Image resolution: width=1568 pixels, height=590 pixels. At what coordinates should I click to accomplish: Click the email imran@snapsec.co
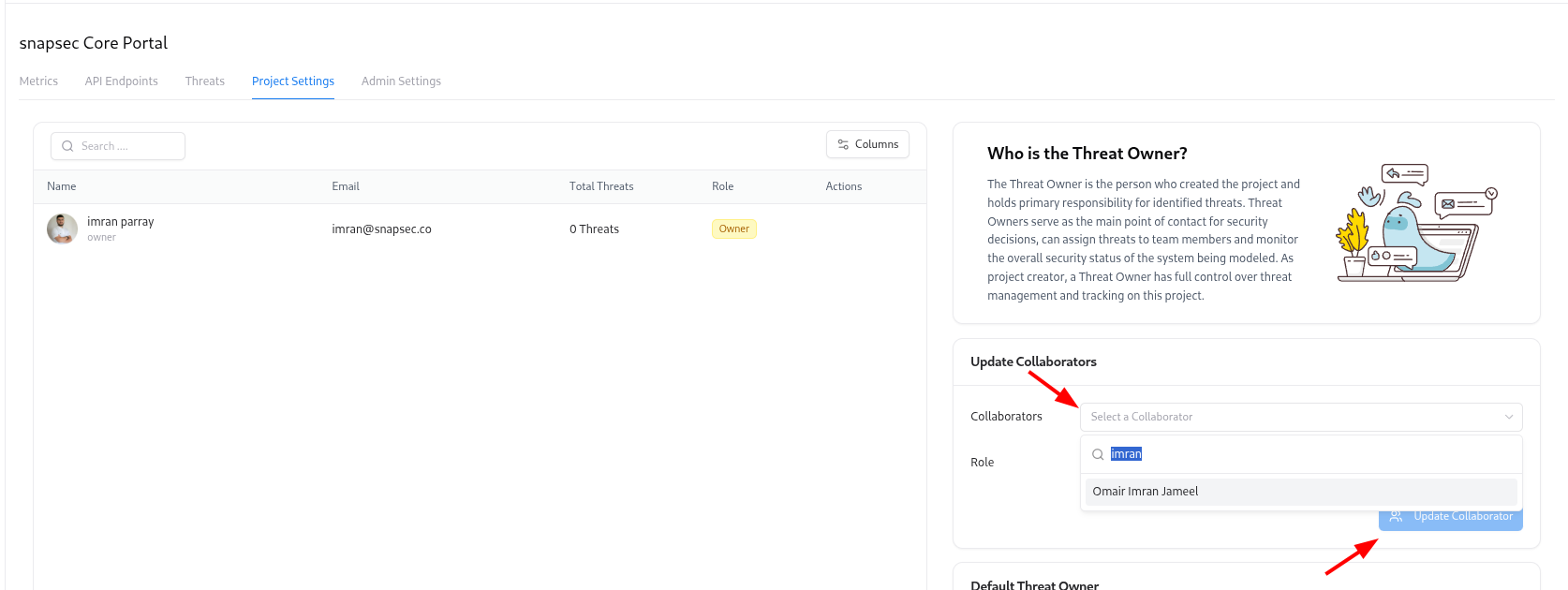click(x=381, y=229)
